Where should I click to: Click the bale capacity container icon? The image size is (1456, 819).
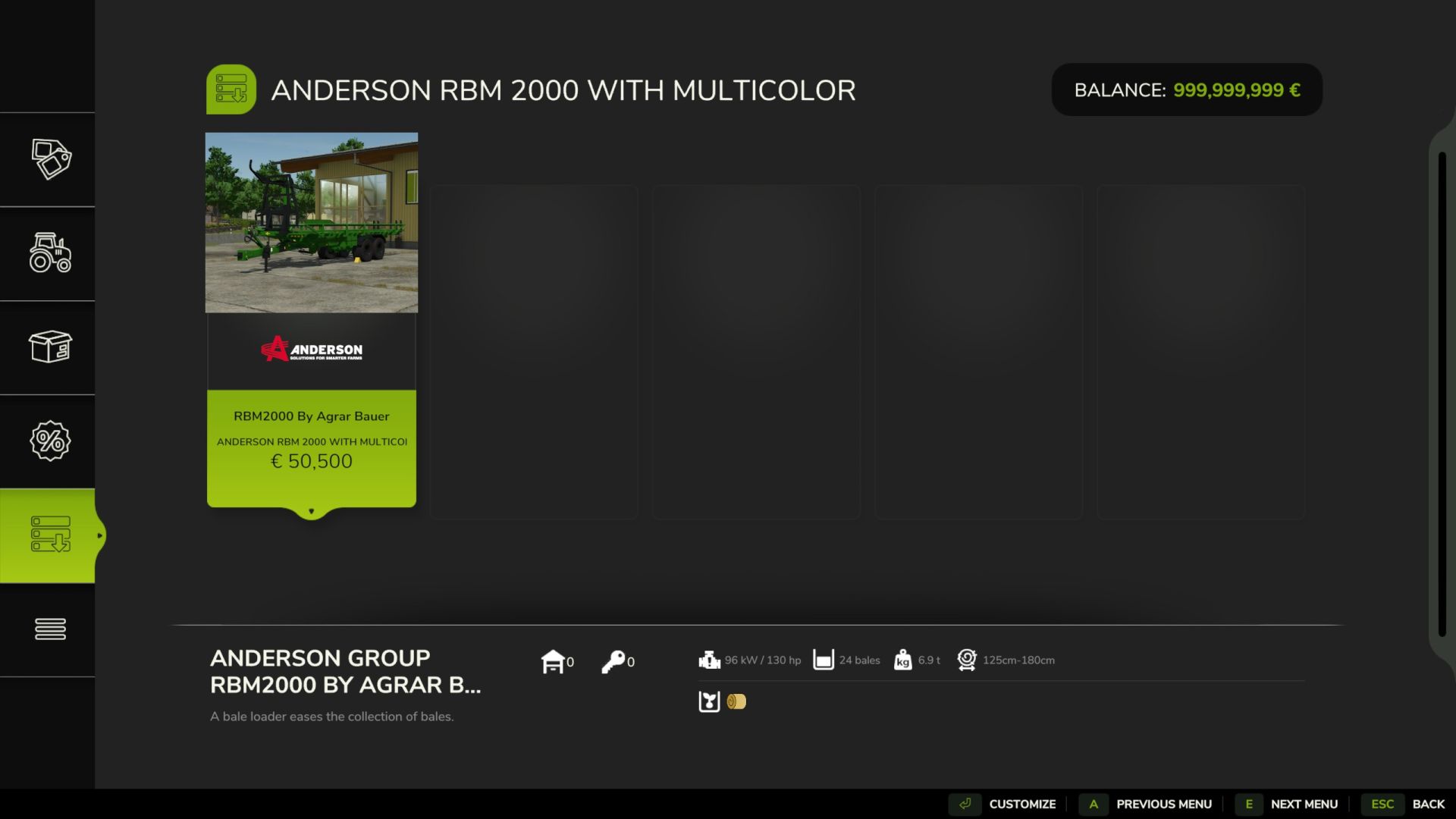(x=822, y=660)
